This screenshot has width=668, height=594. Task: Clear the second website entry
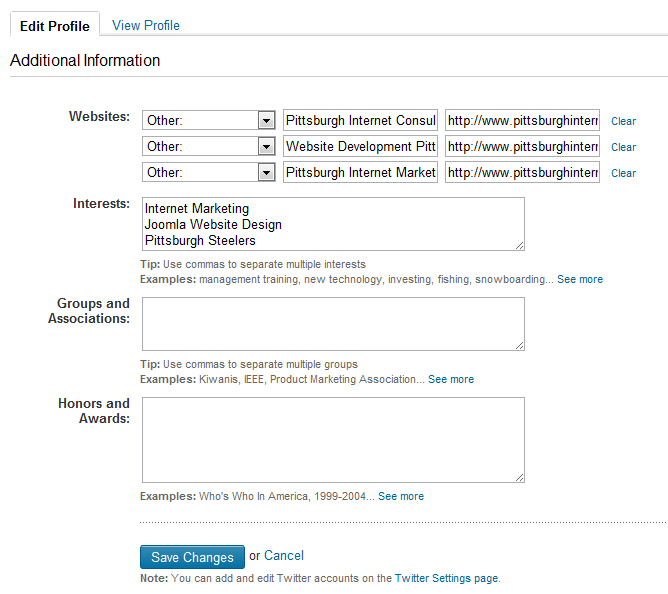(623, 147)
